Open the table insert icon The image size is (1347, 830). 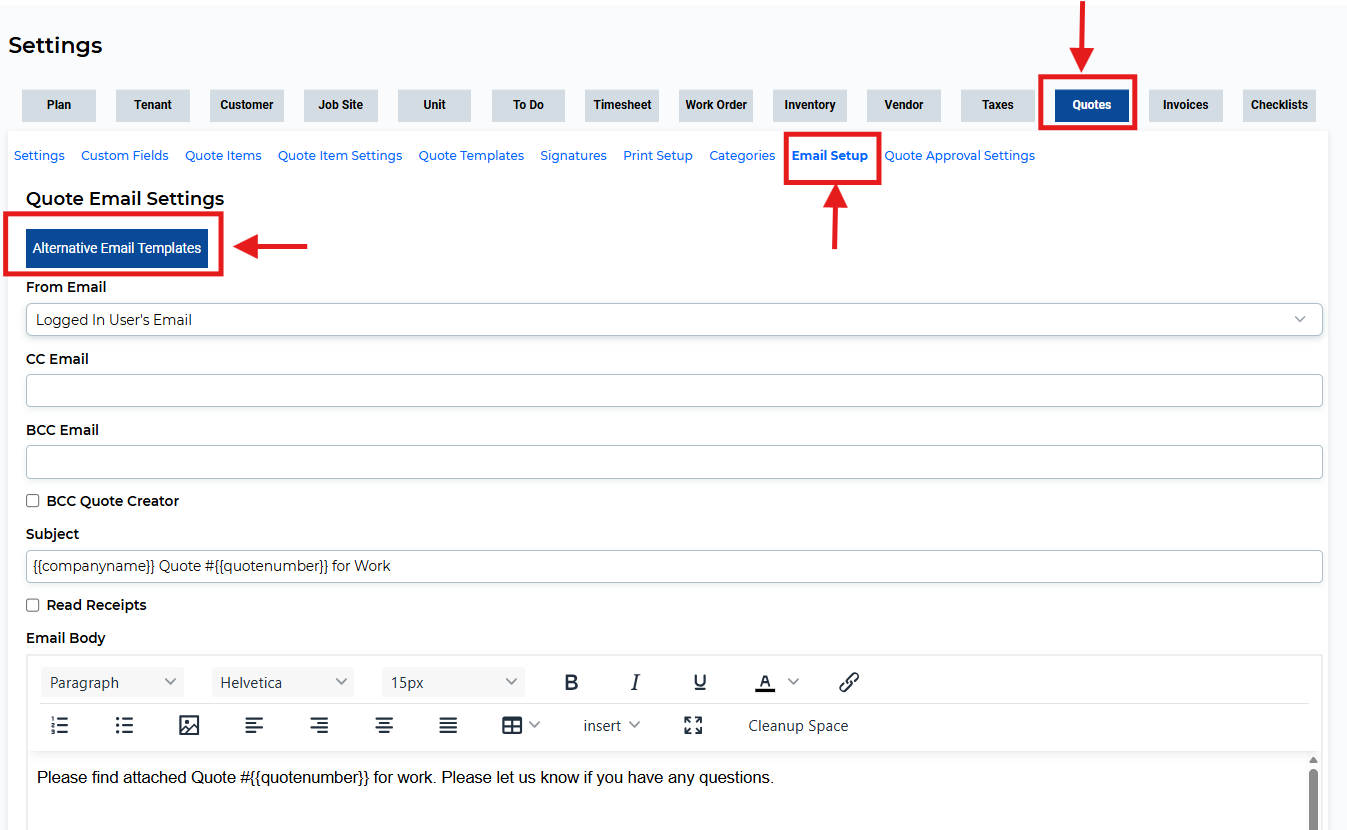[x=512, y=726]
